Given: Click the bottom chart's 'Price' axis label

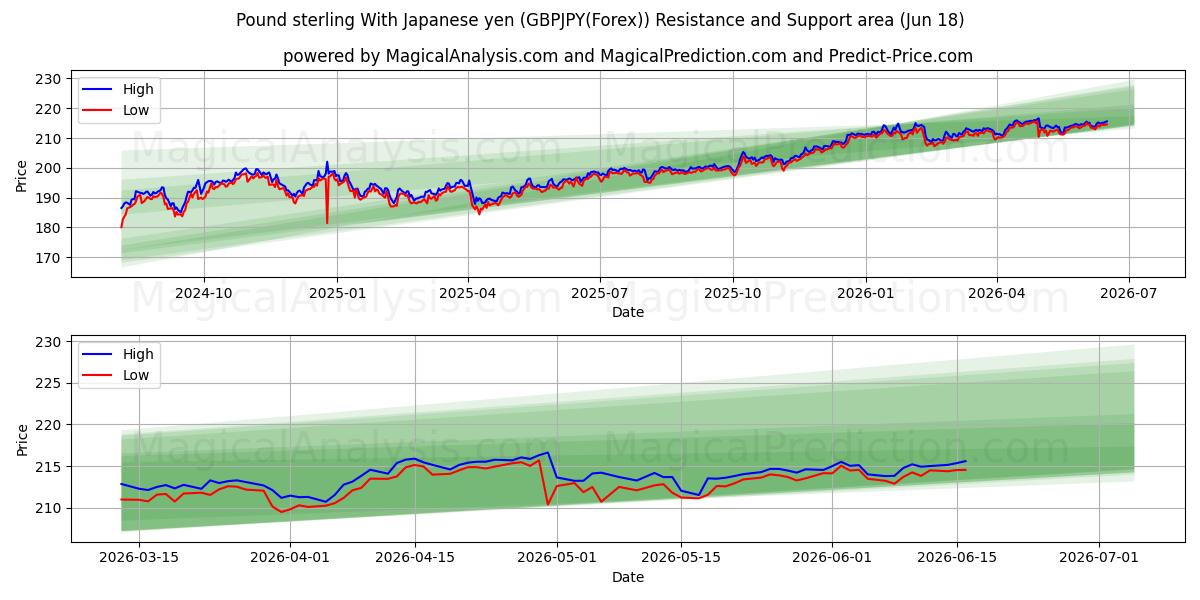Looking at the screenshot, I should click(x=22, y=439).
